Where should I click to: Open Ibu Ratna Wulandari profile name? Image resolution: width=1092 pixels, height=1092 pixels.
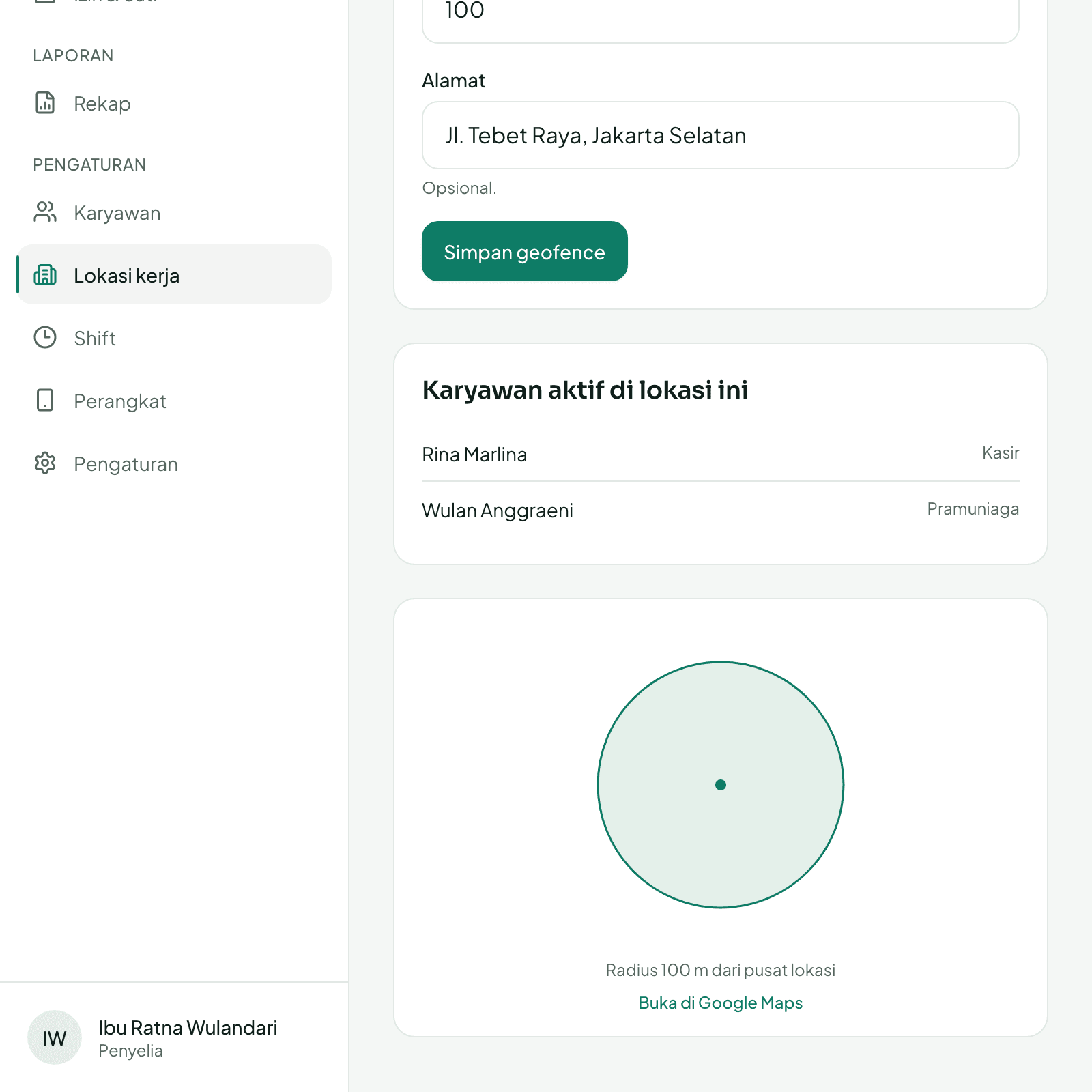188,1028
